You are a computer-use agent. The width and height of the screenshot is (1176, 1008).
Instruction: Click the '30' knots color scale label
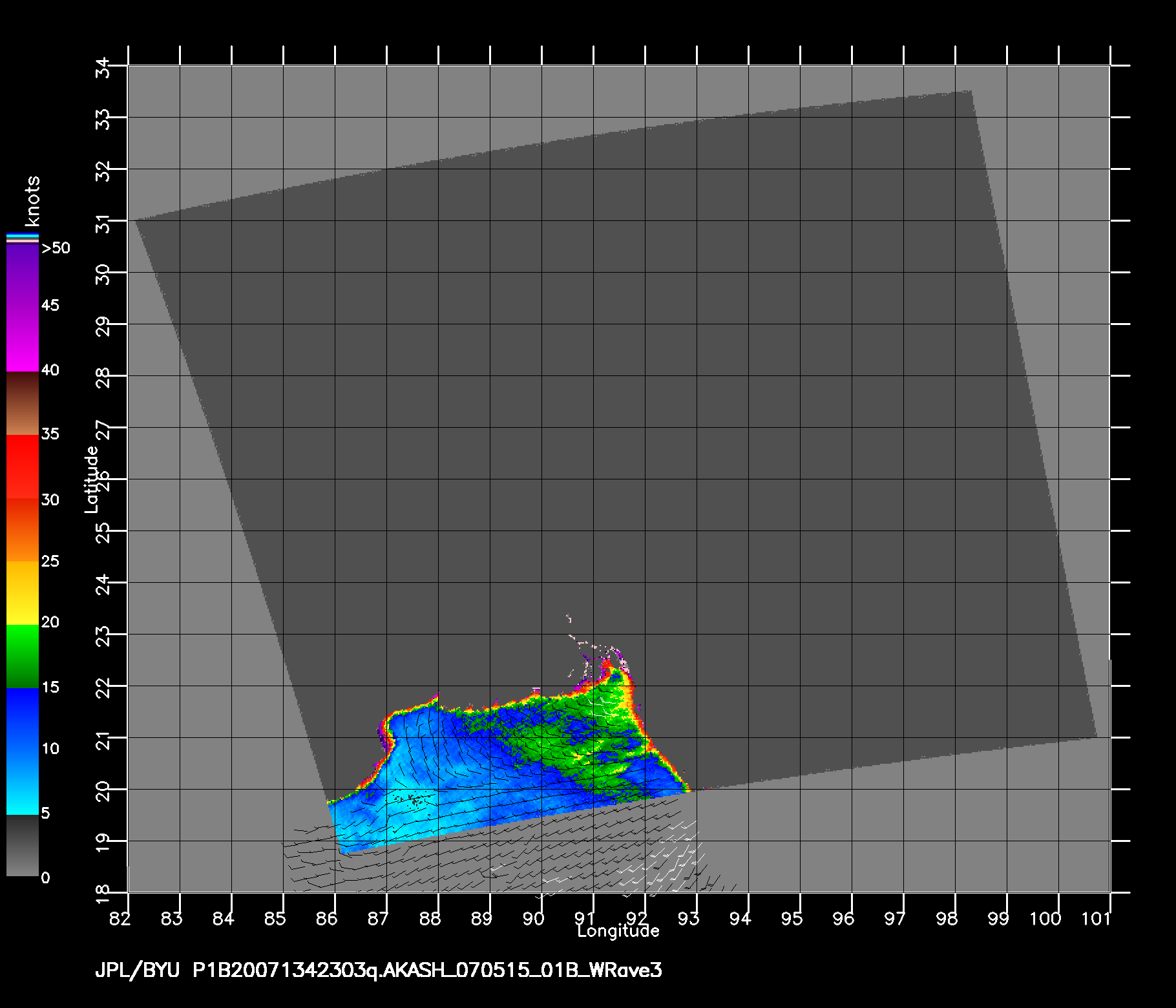pyautogui.click(x=50, y=499)
